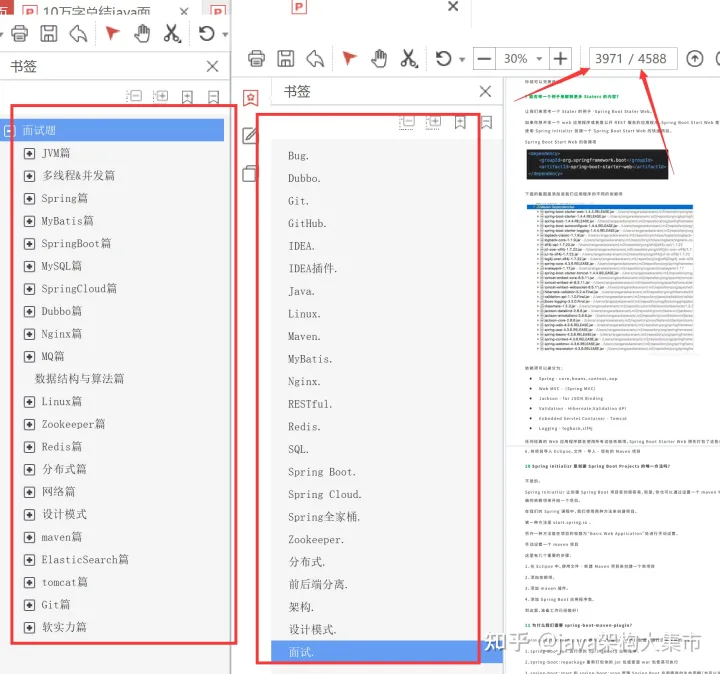The image size is (720, 674).
Task: Close the 10万字总结java面 document tab
Action: pos(184,11)
